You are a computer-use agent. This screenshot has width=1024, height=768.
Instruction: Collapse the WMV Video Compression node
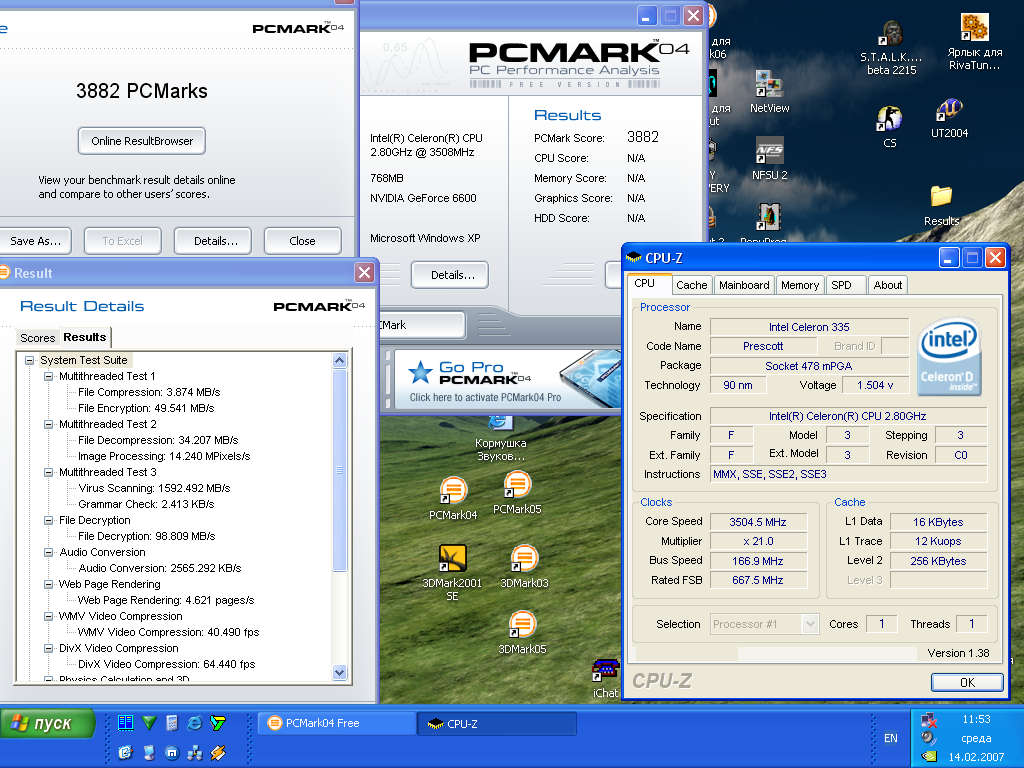tap(48, 616)
